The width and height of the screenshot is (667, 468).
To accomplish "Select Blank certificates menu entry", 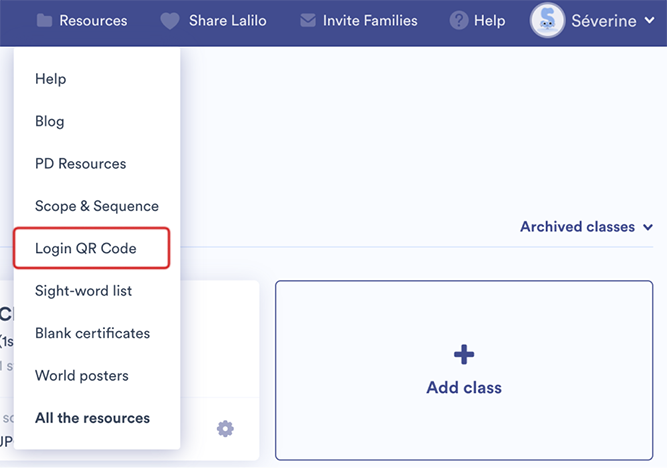I will click(92, 333).
